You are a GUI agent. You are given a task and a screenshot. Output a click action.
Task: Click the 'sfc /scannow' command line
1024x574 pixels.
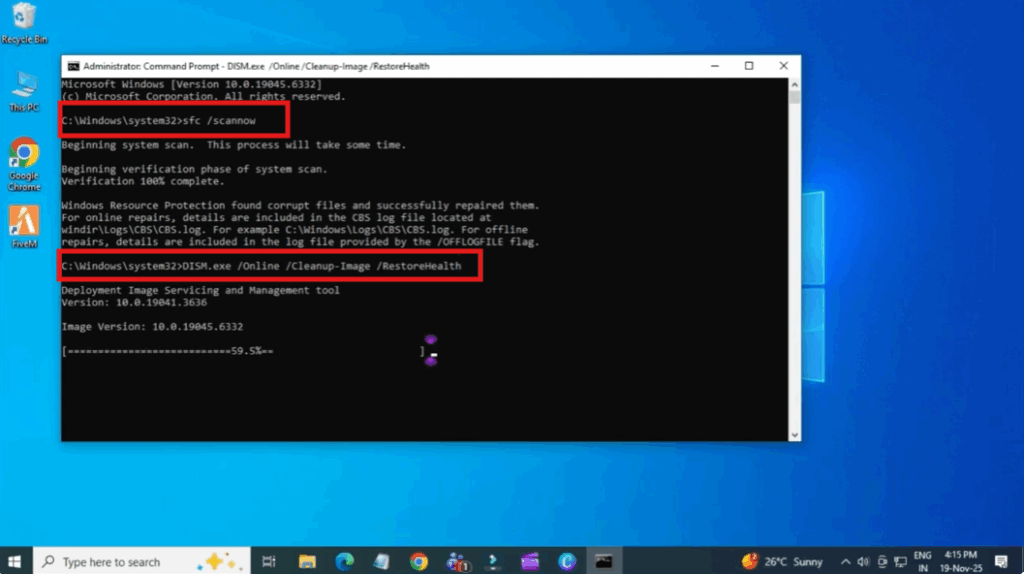pos(159,121)
